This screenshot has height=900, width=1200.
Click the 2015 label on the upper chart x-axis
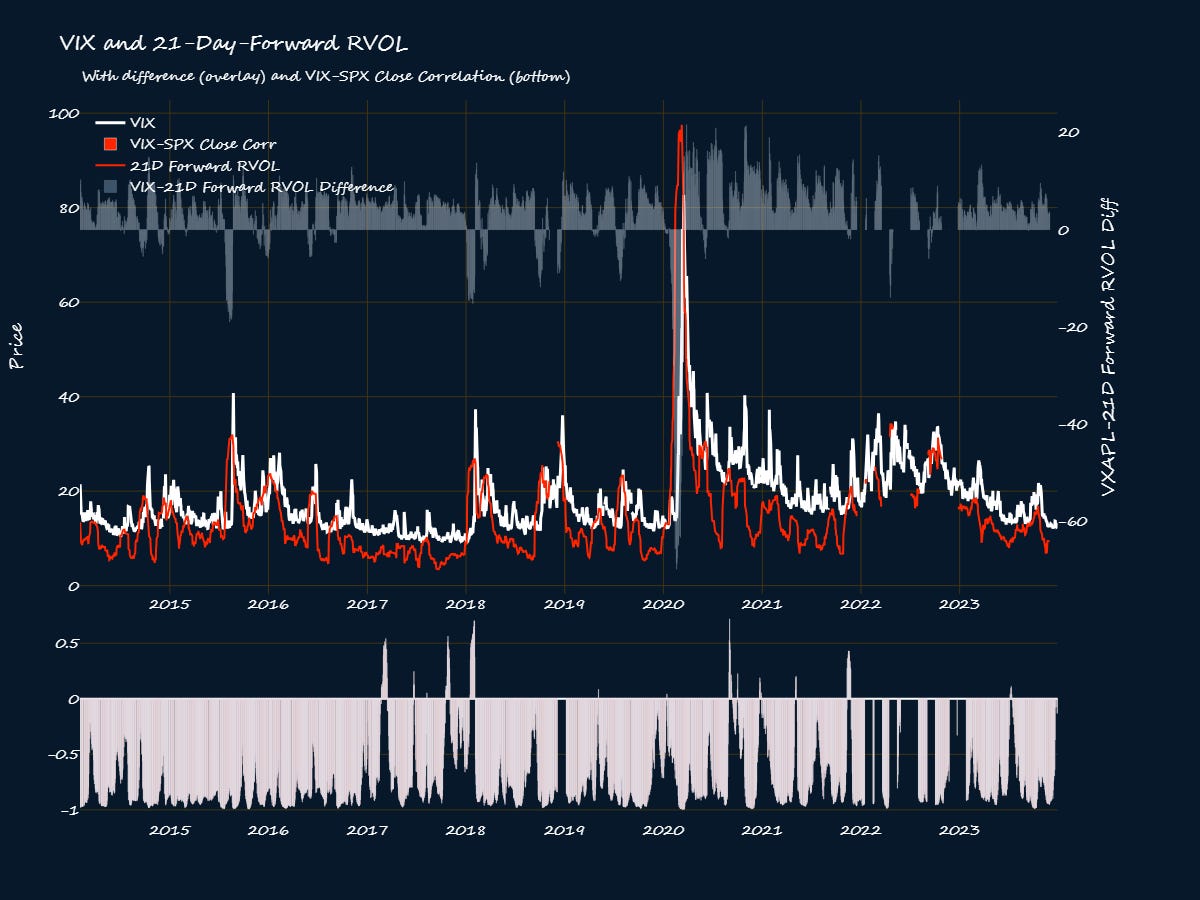(169, 604)
